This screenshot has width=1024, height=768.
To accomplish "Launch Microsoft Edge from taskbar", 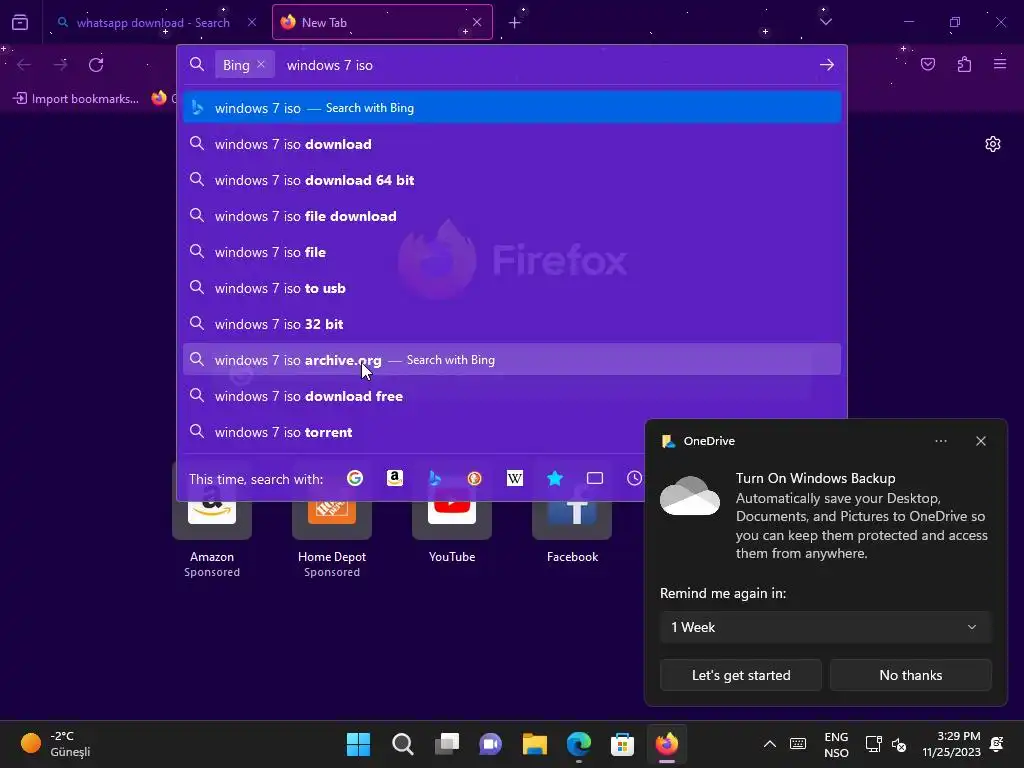I will (579, 744).
